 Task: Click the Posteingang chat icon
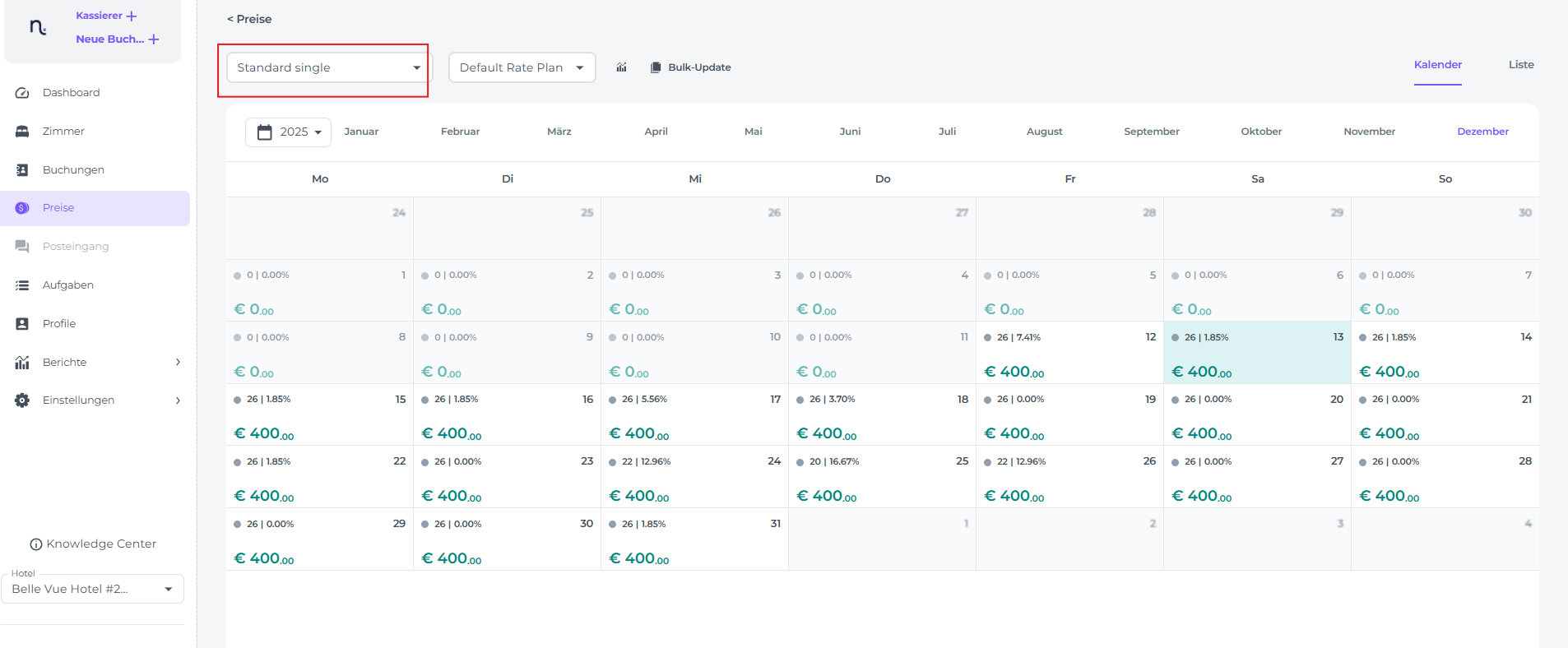(22, 247)
